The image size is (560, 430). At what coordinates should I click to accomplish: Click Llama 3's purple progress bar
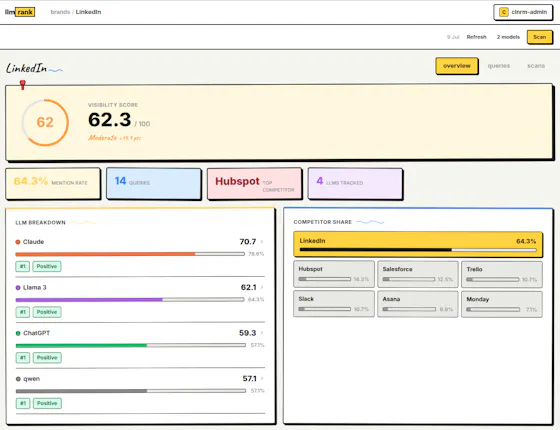(130, 300)
